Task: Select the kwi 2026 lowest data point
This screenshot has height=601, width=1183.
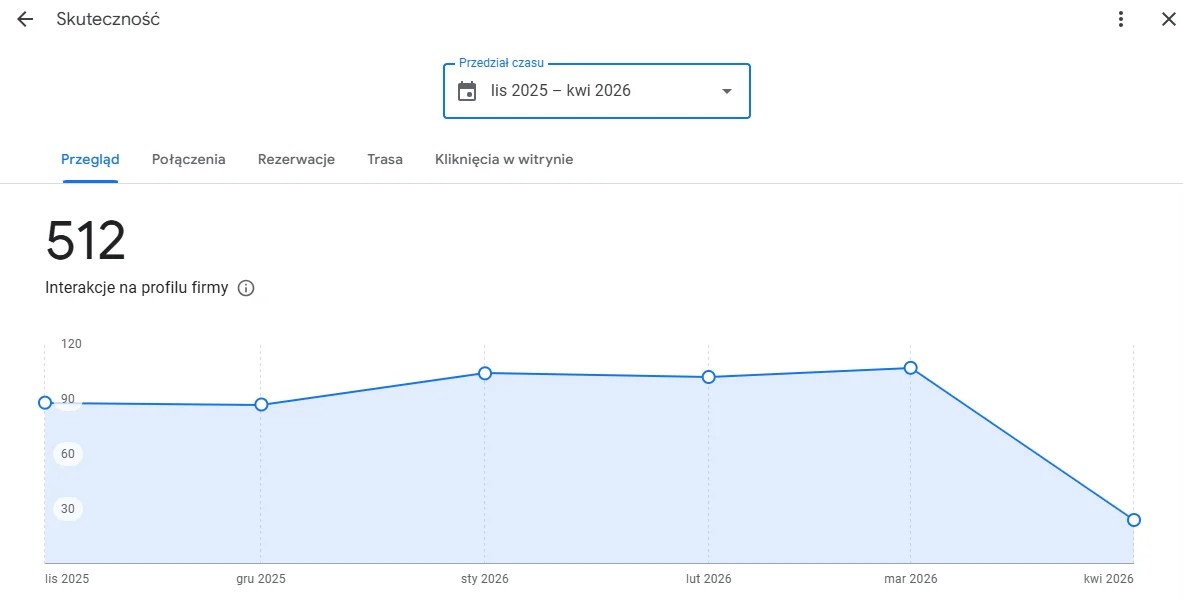Action: [x=1133, y=520]
